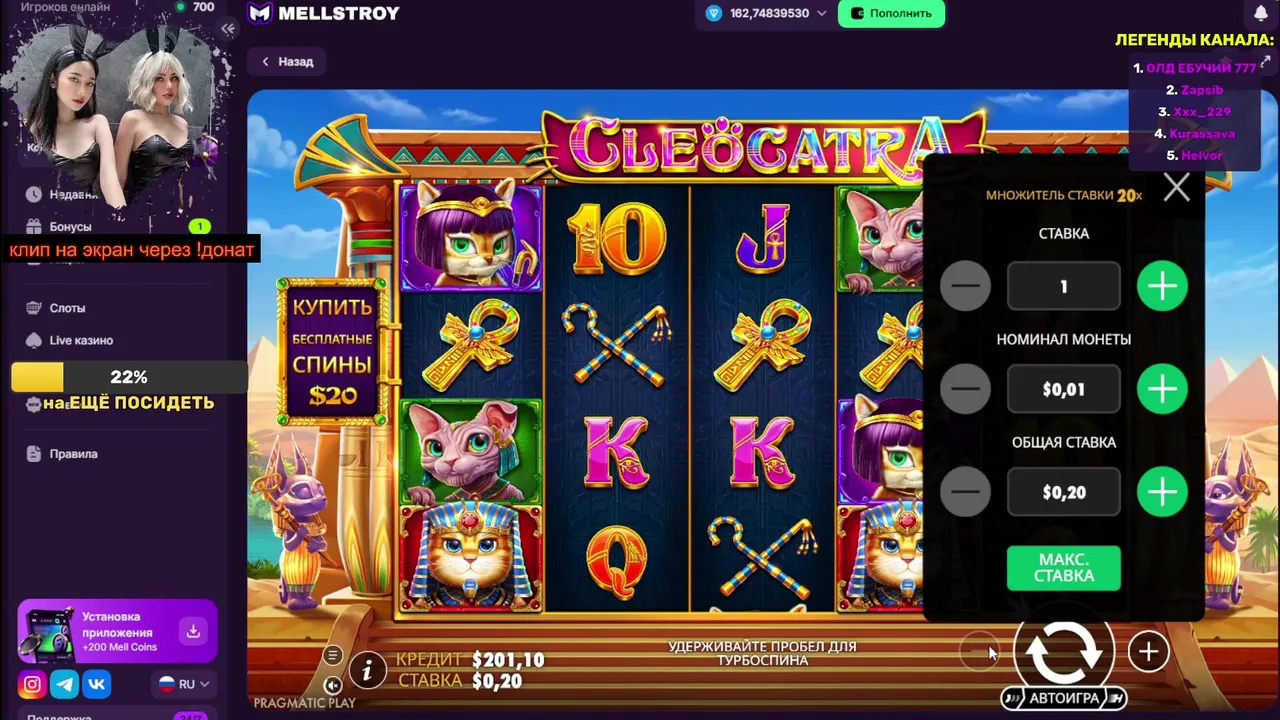Screen dimensions: 1280x720
Task: Open the Слоты sidebar menu item
Action: (67, 308)
